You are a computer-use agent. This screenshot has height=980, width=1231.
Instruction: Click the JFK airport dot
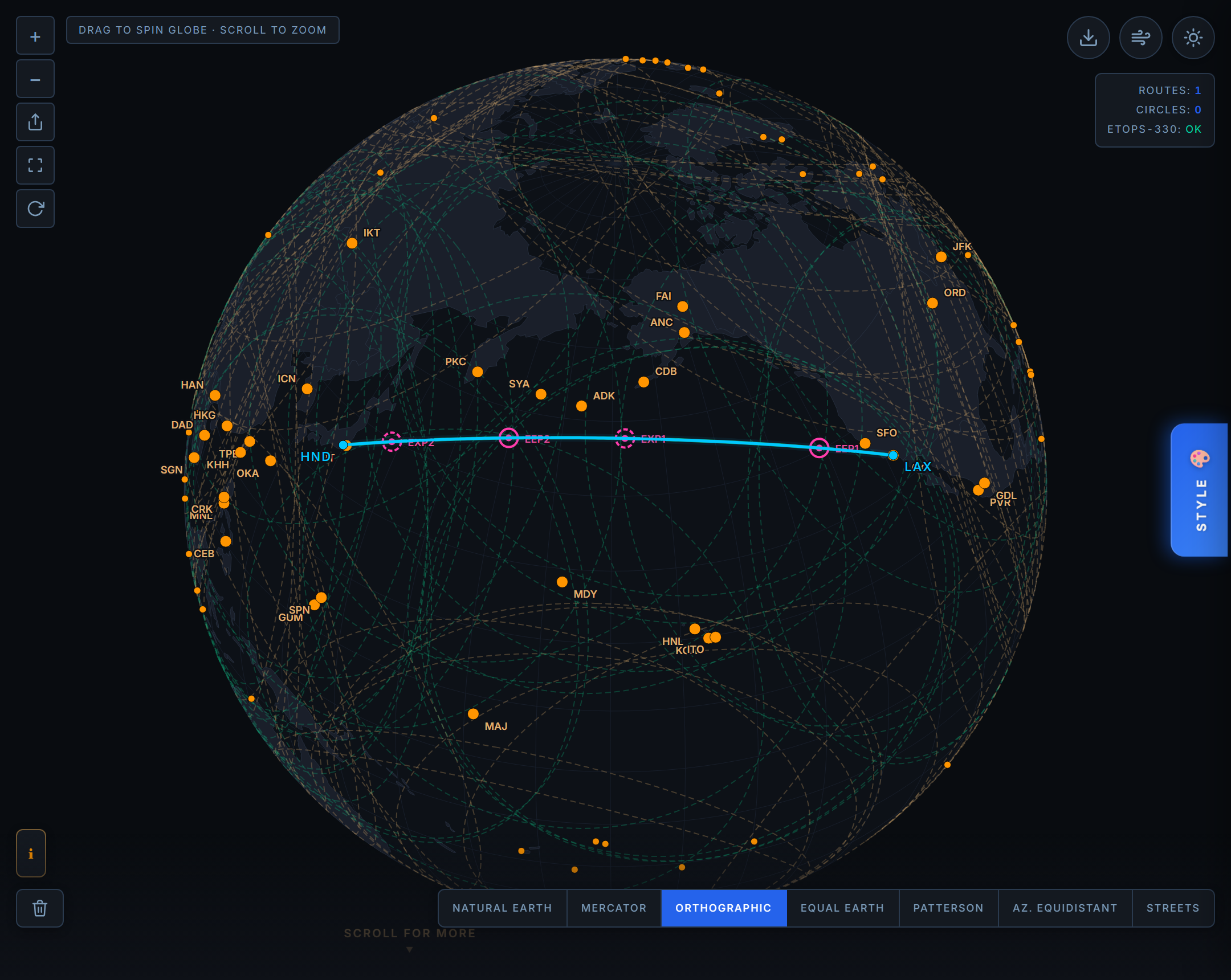pyautogui.click(x=941, y=257)
